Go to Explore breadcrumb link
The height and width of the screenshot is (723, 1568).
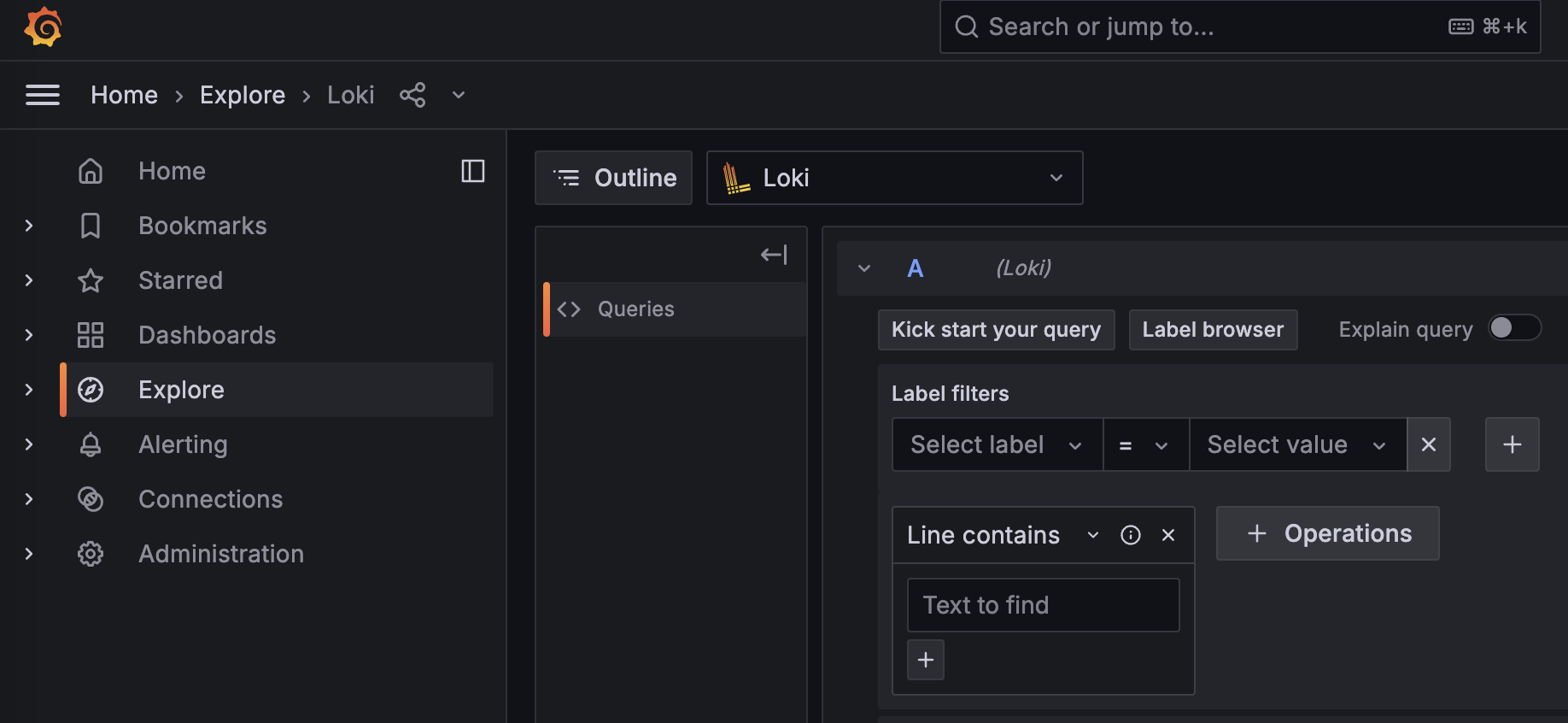(x=243, y=95)
